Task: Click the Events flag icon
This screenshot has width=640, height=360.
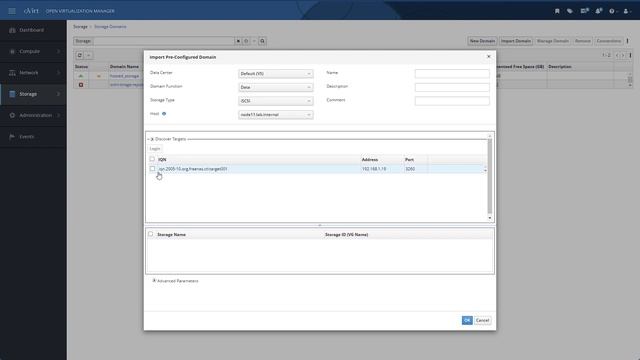Action: 12,137
